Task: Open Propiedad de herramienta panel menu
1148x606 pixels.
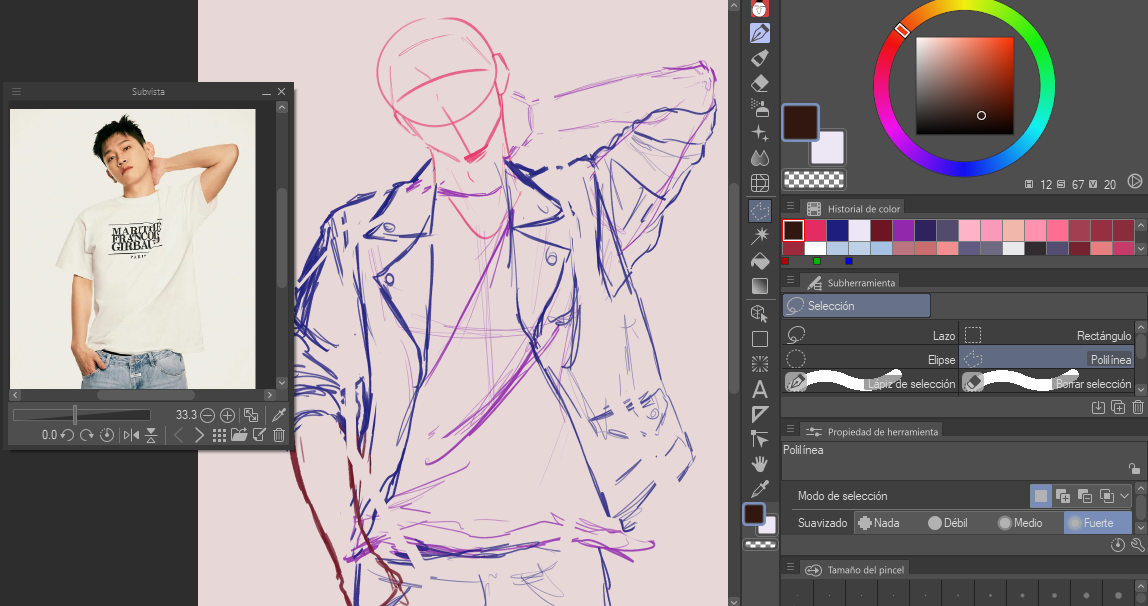Action: point(790,430)
